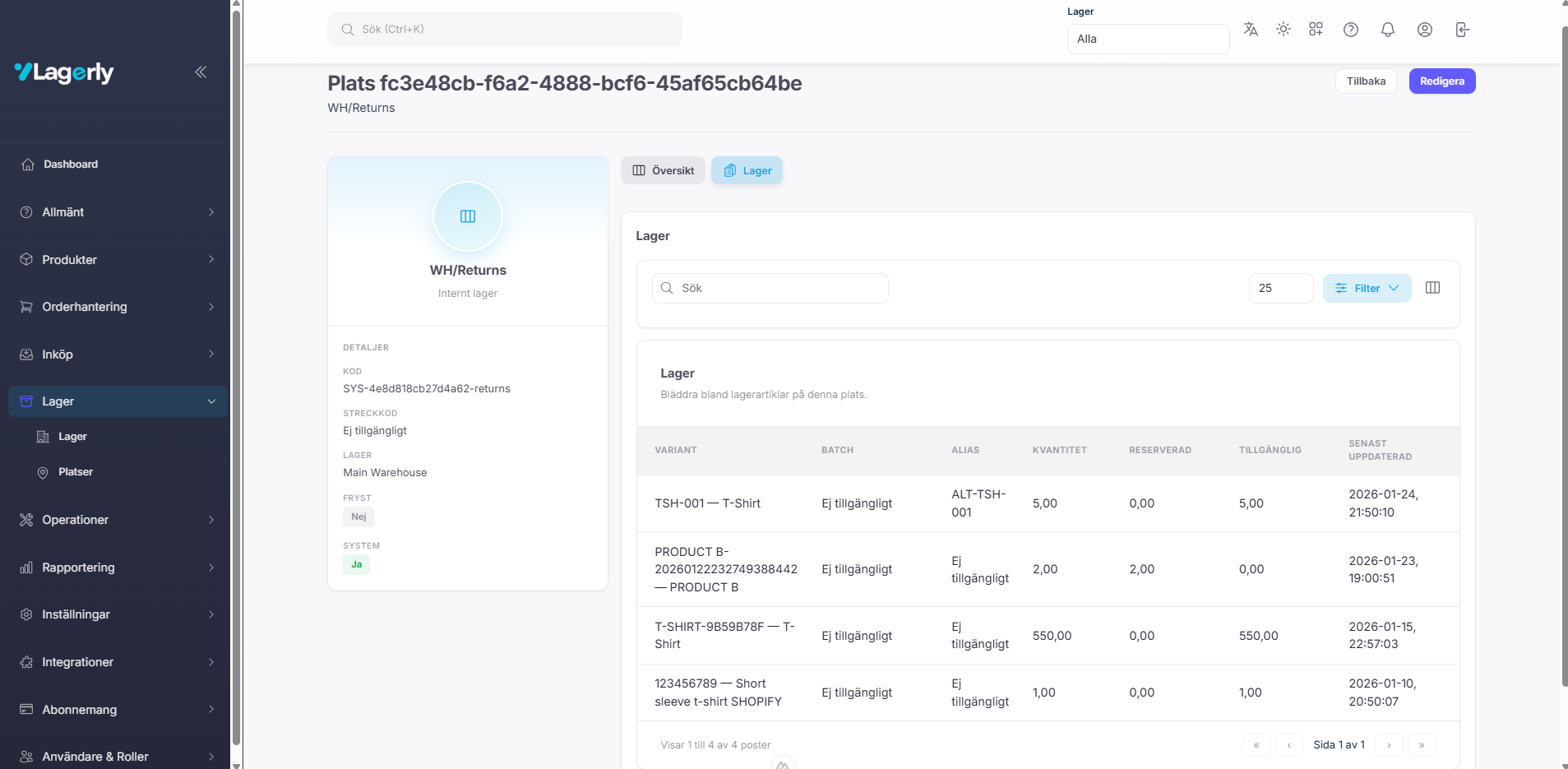Open Platser in the sidebar
This screenshot has height=769, width=1568.
pyautogui.click(x=76, y=472)
